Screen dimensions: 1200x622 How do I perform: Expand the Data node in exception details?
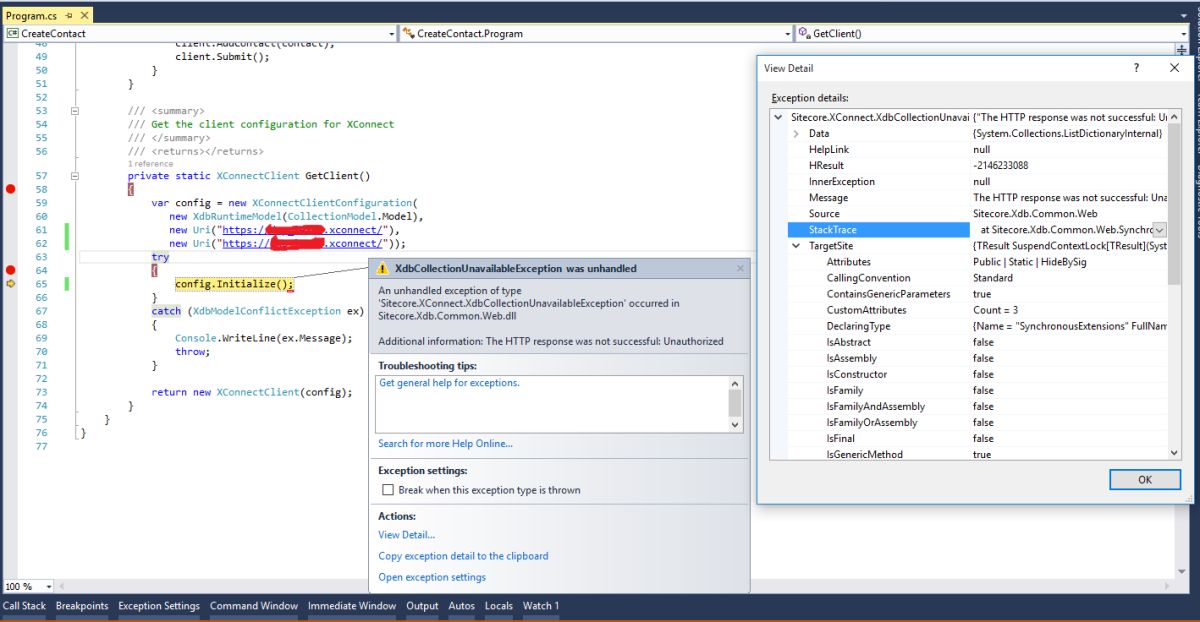point(796,134)
